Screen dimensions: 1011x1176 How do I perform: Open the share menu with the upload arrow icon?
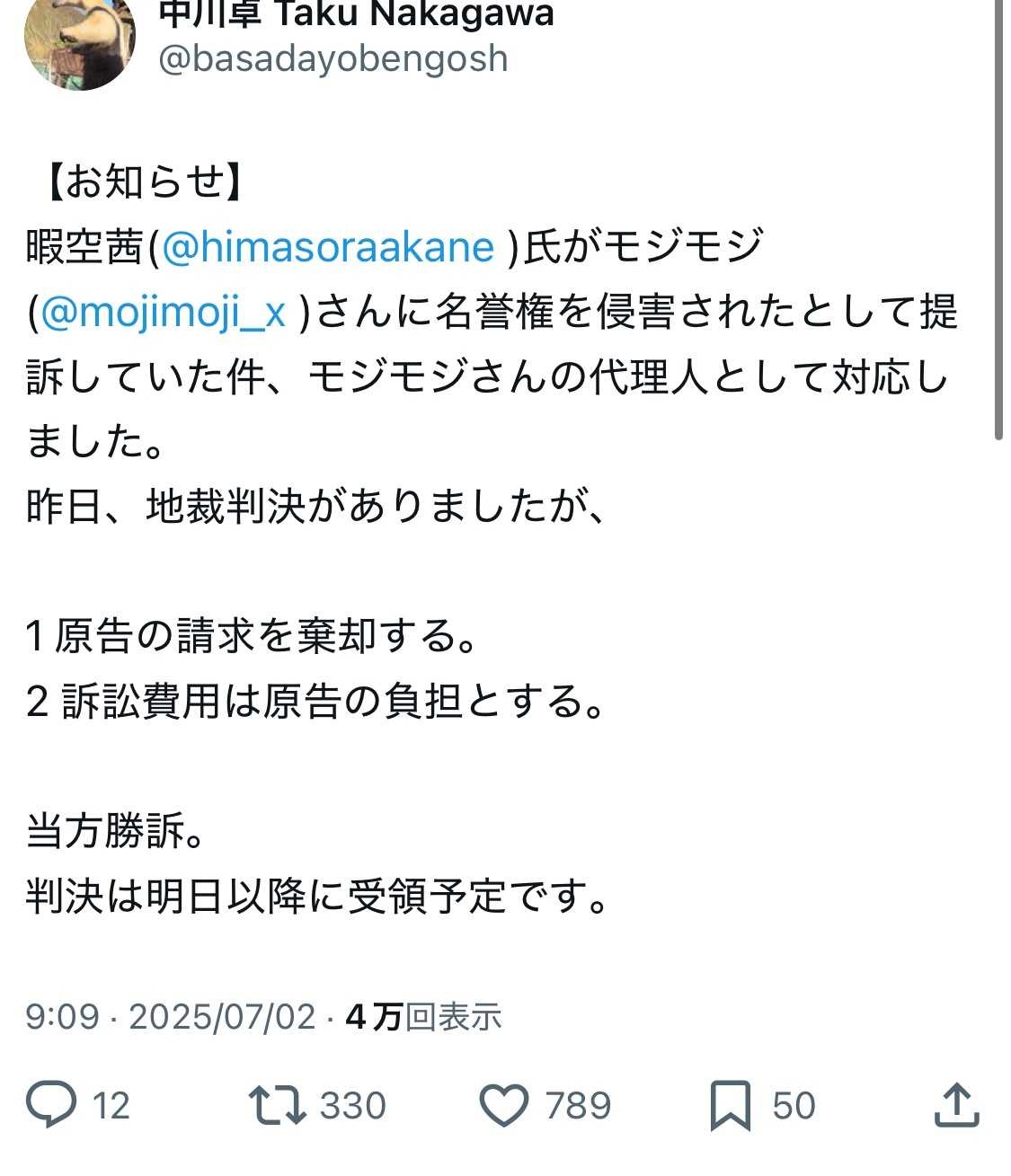(956, 1105)
